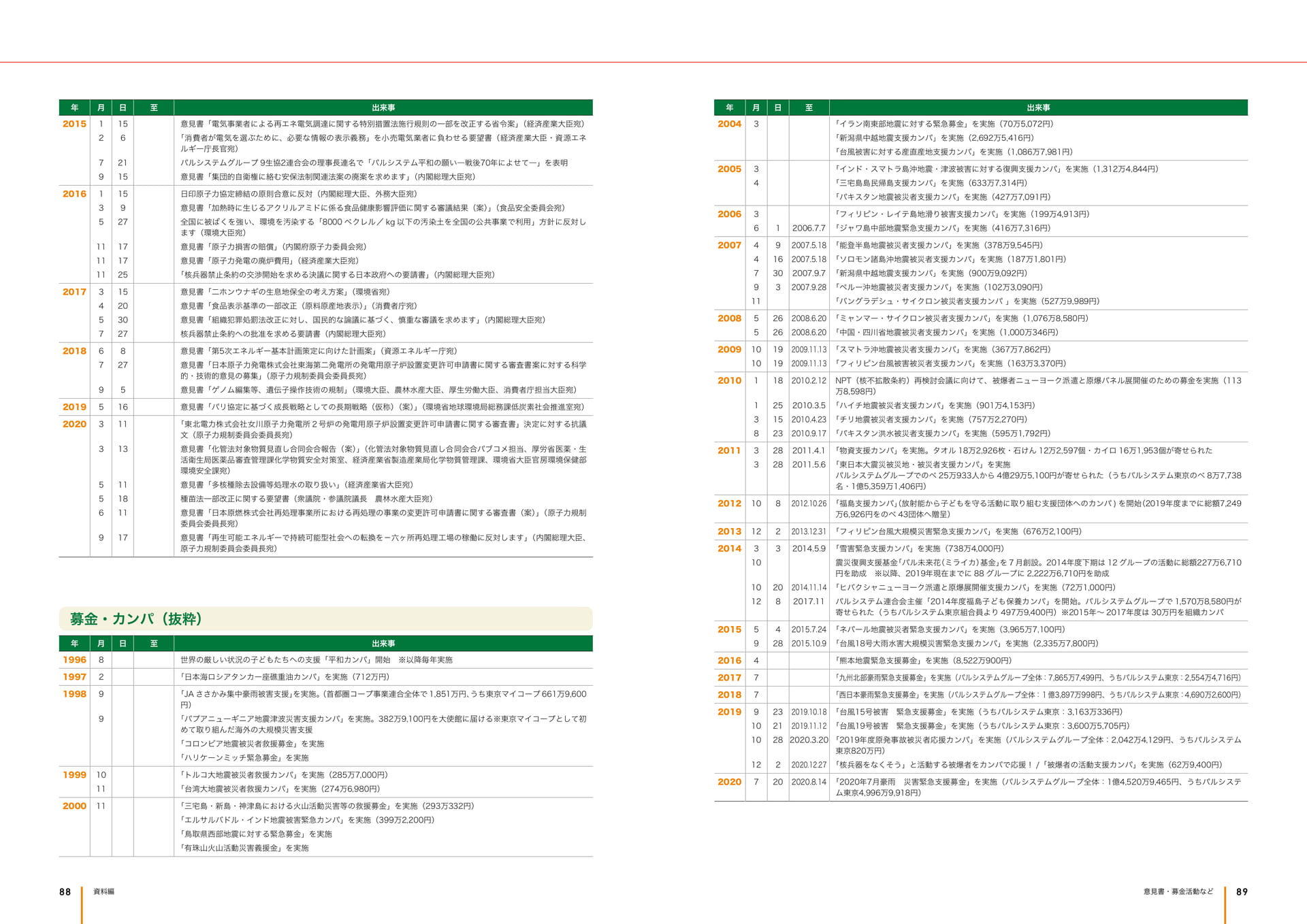This screenshot has height=924, width=1307.
Task: Click the 至 column header in right table
Action: pyautogui.click(x=809, y=108)
